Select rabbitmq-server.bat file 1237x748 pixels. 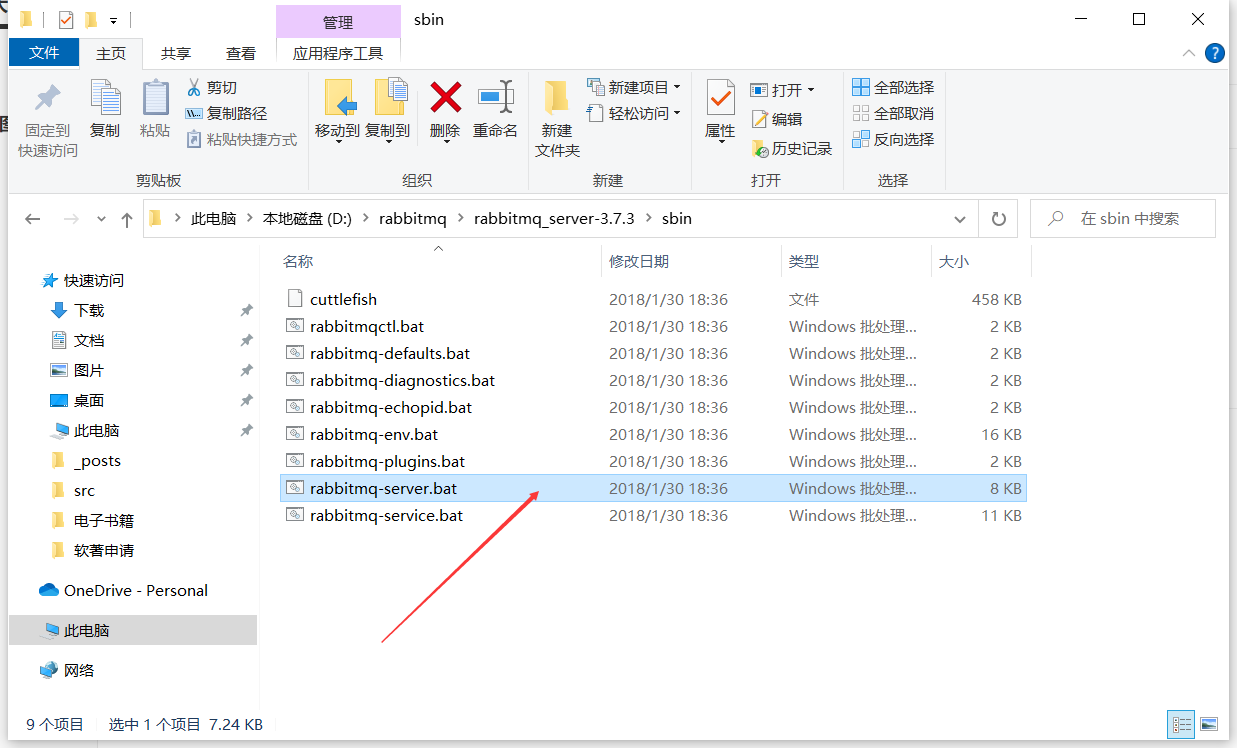pos(654,488)
